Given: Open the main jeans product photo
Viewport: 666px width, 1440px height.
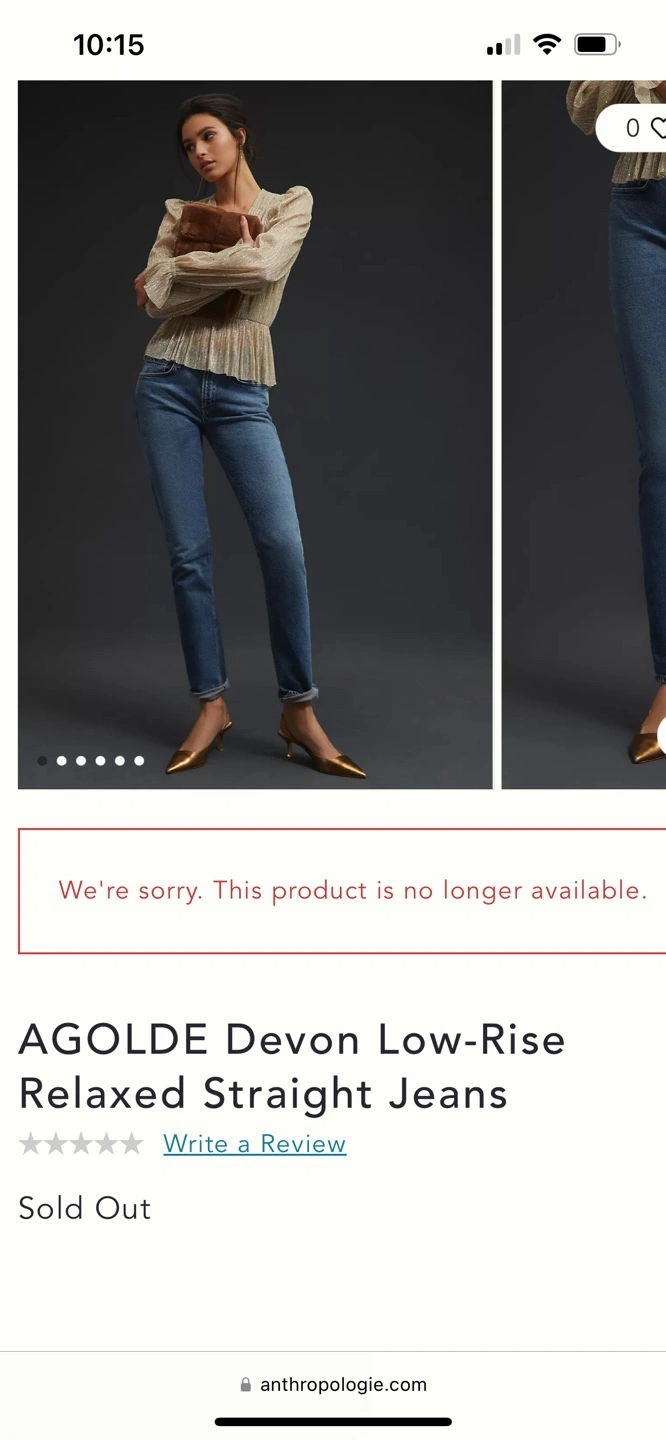Looking at the screenshot, I should (255, 435).
